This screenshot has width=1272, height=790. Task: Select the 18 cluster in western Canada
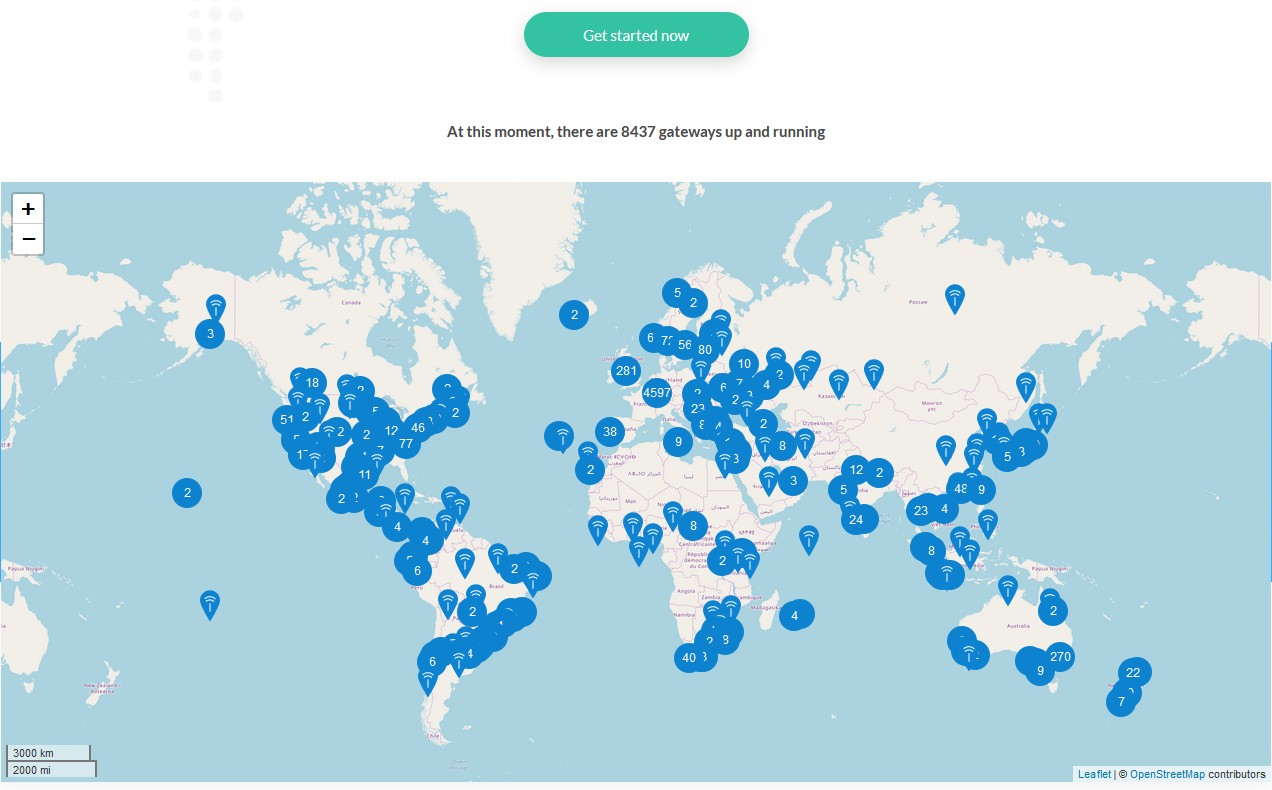(x=312, y=382)
